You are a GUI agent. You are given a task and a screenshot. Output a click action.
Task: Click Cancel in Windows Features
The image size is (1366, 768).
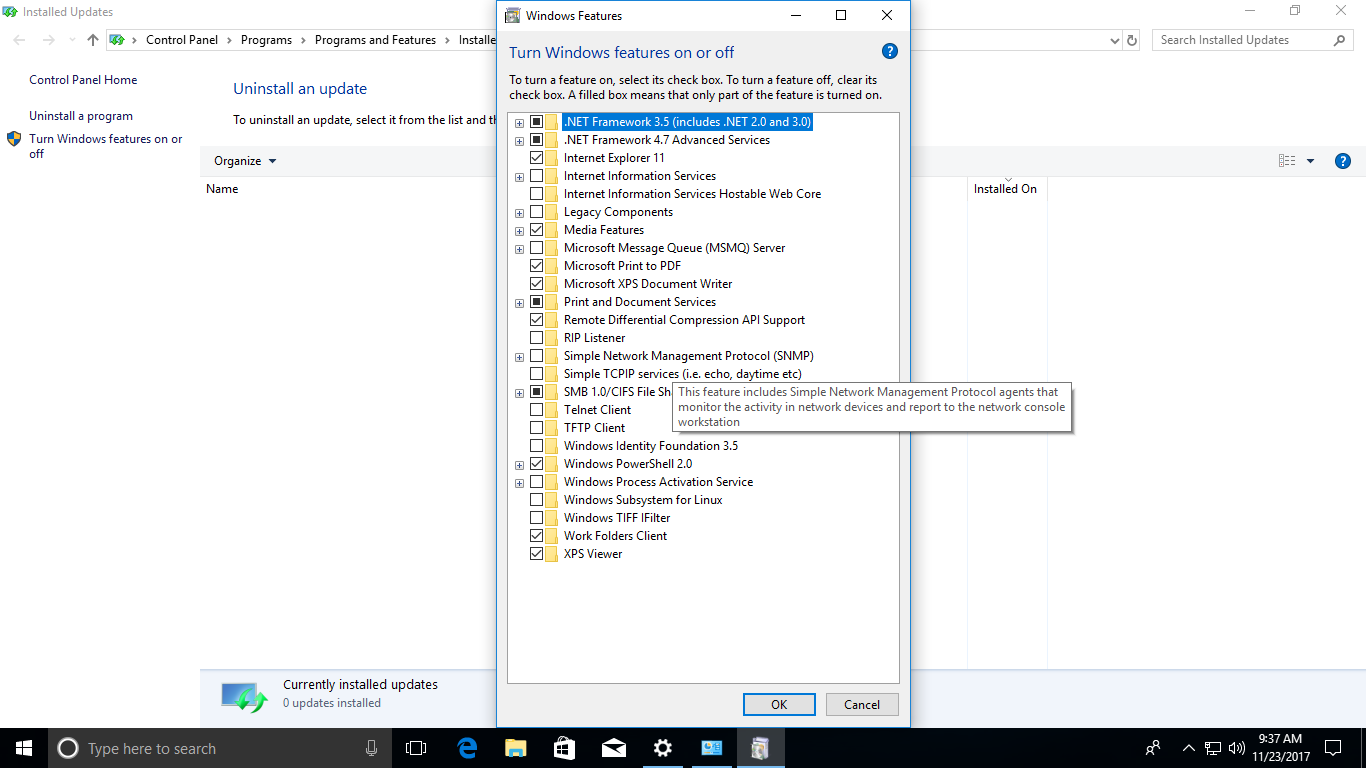pyautogui.click(x=862, y=704)
